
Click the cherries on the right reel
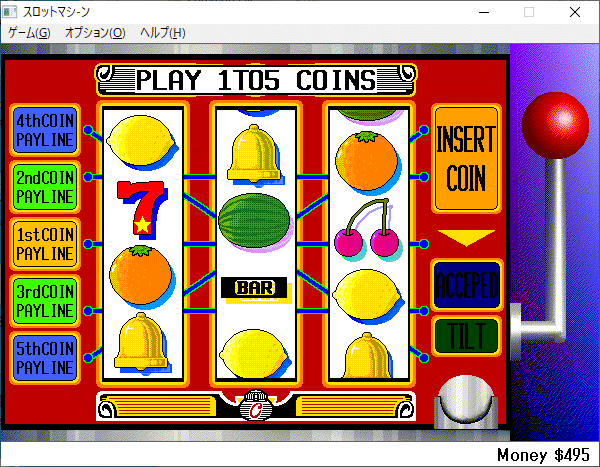(x=368, y=228)
